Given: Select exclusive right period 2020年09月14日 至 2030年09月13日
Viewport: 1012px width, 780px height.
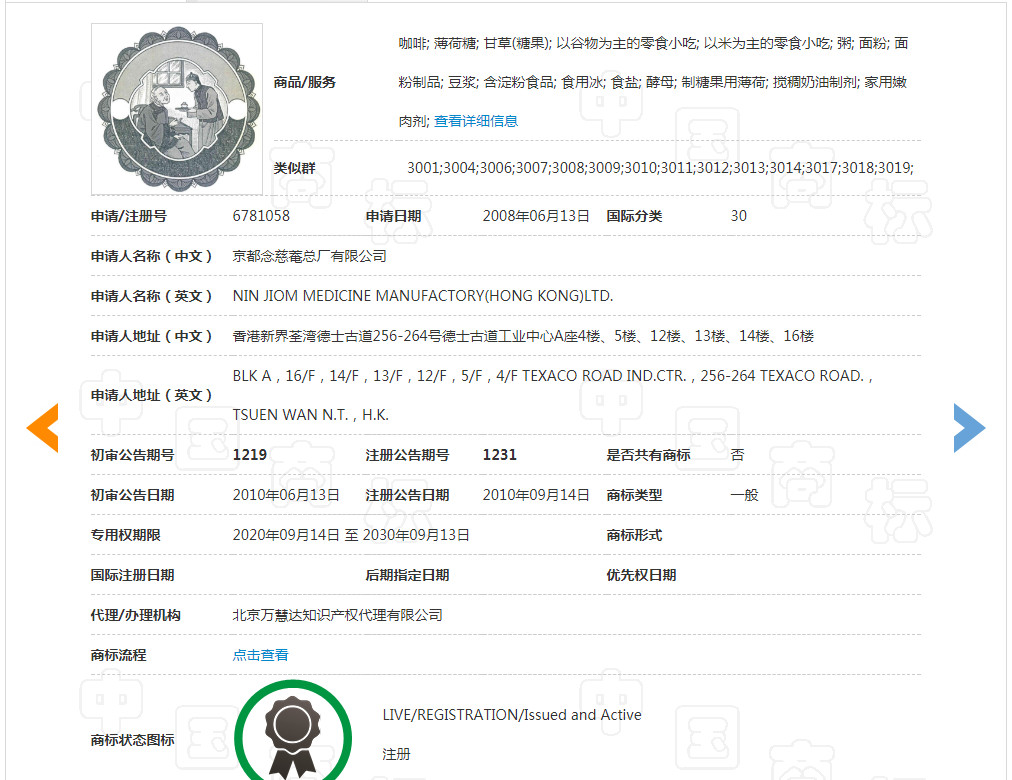Looking at the screenshot, I should coord(351,535).
